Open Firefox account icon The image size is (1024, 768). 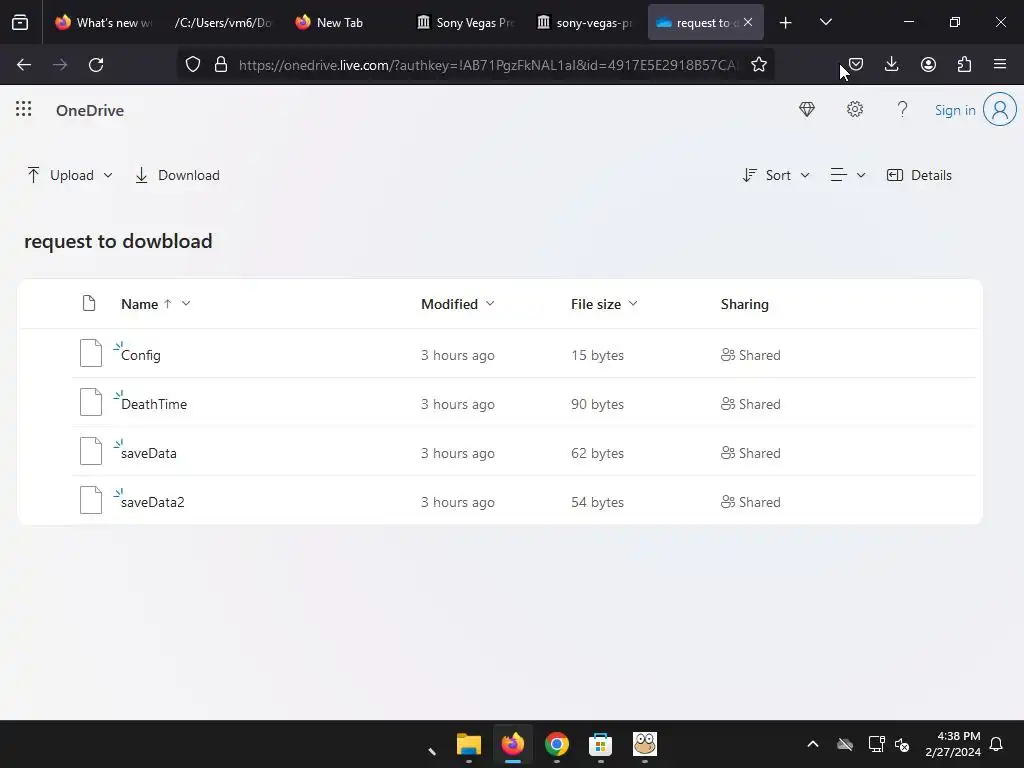click(x=928, y=64)
